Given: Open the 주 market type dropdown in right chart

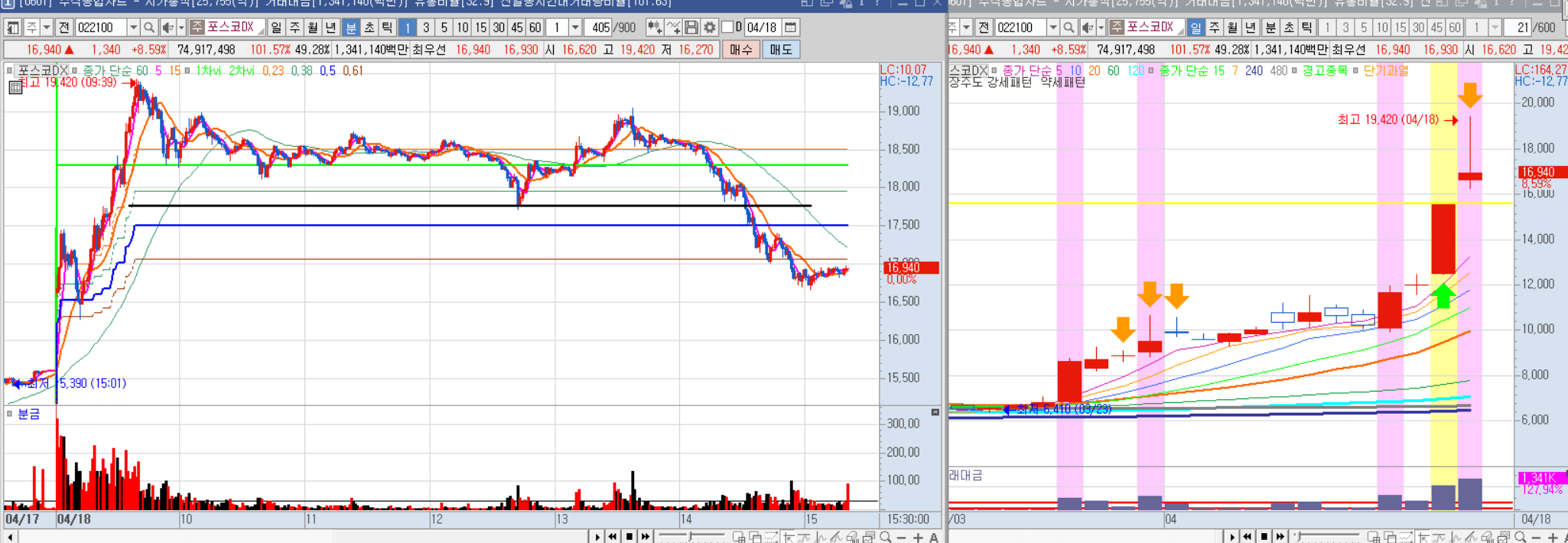Looking at the screenshot, I should point(967,28).
